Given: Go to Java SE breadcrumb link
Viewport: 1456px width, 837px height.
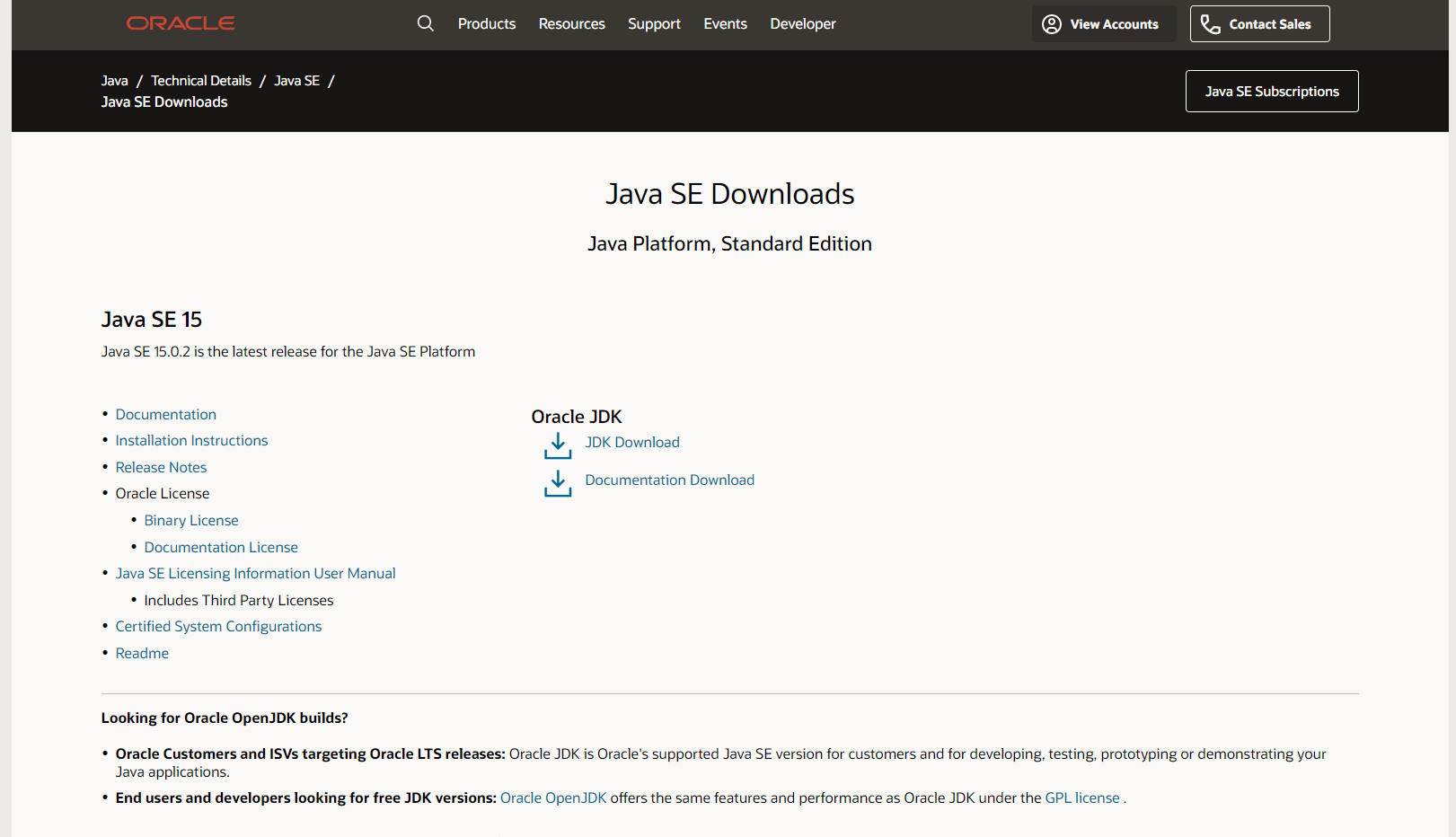Looking at the screenshot, I should coord(297,81).
